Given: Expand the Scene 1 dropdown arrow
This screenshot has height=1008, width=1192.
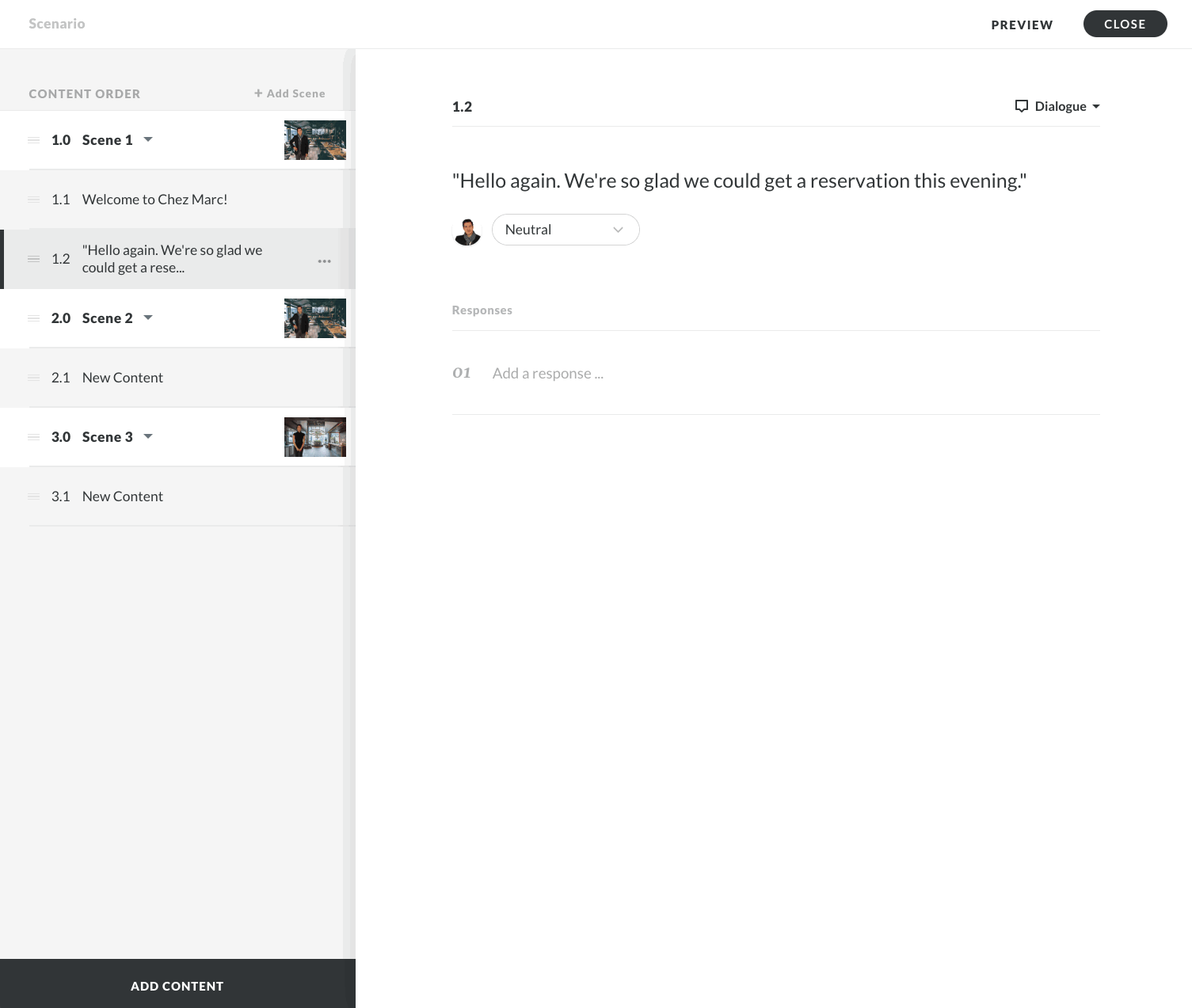Looking at the screenshot, I should click(148, 139).
